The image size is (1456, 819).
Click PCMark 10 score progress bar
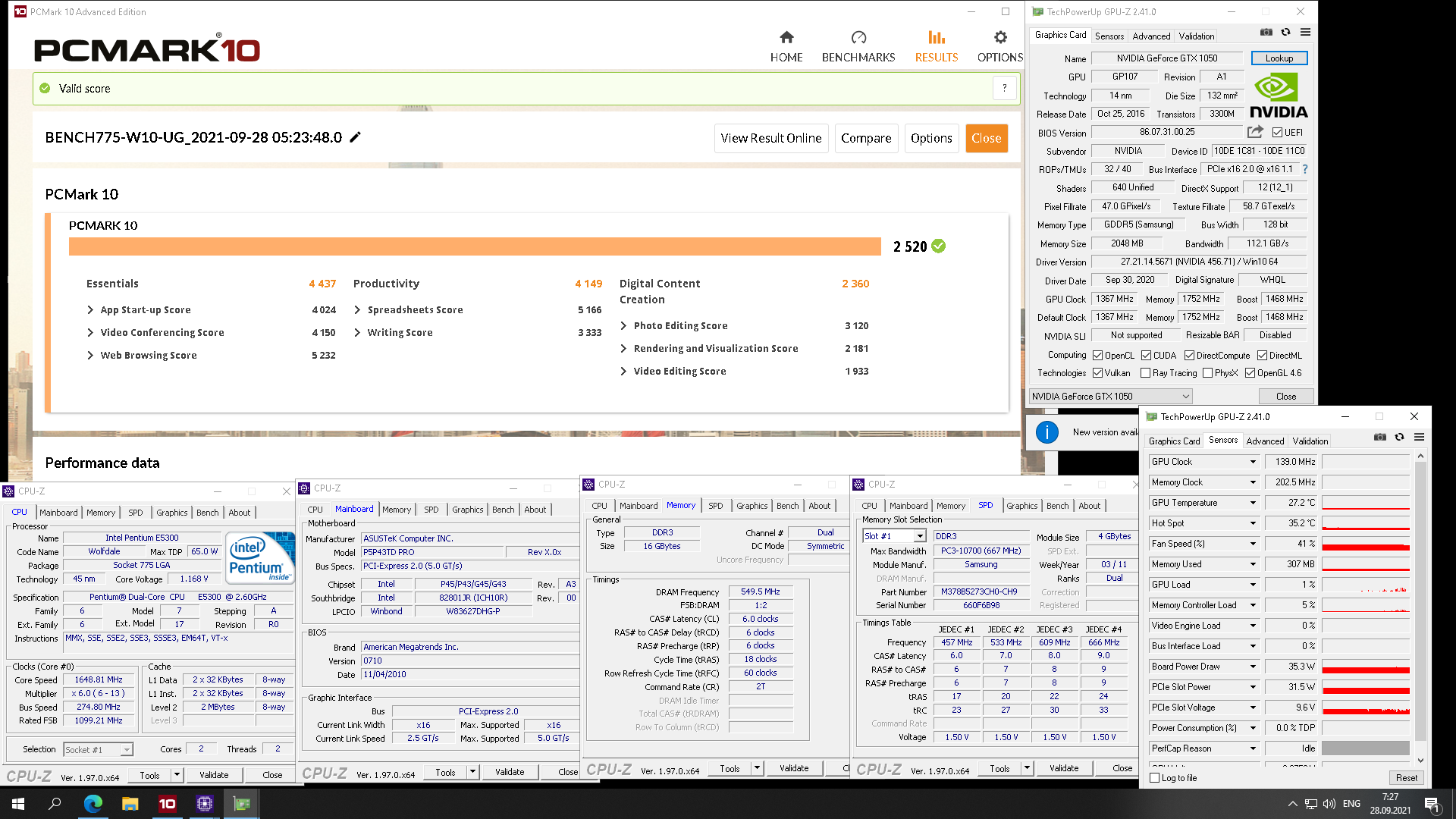pyautogui.click(x=475, y=246)
